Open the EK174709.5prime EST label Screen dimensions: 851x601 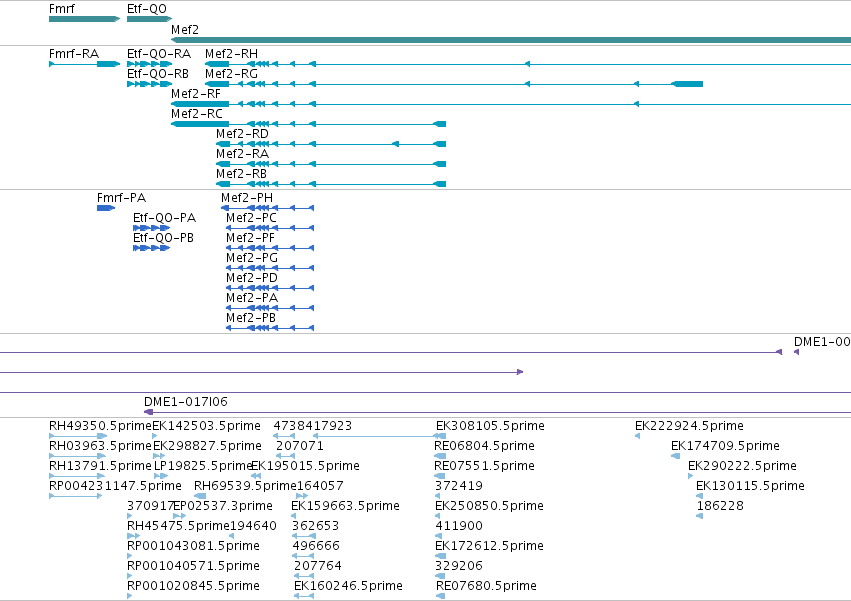click(725, 446)
